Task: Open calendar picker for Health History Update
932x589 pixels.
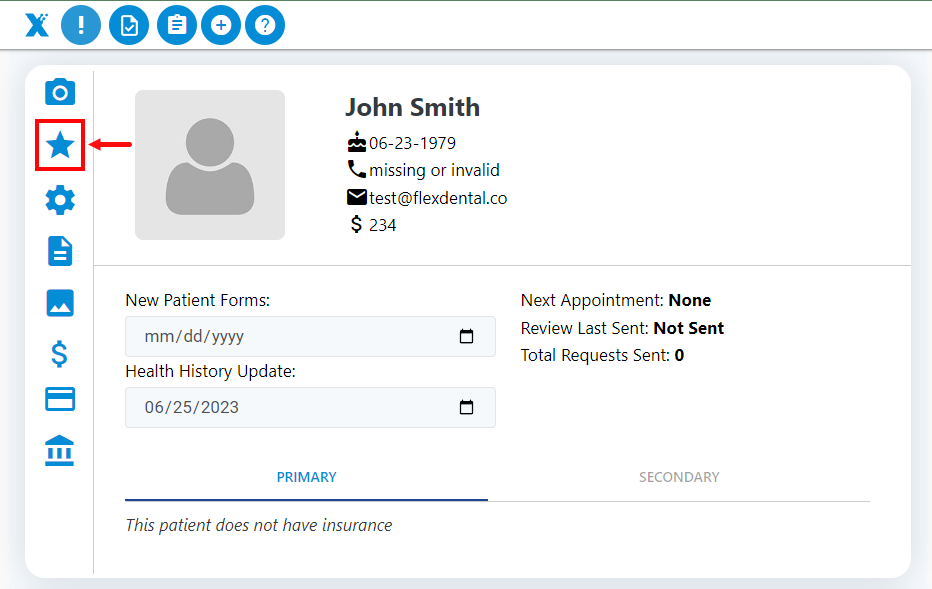Action: click(467, 407)
